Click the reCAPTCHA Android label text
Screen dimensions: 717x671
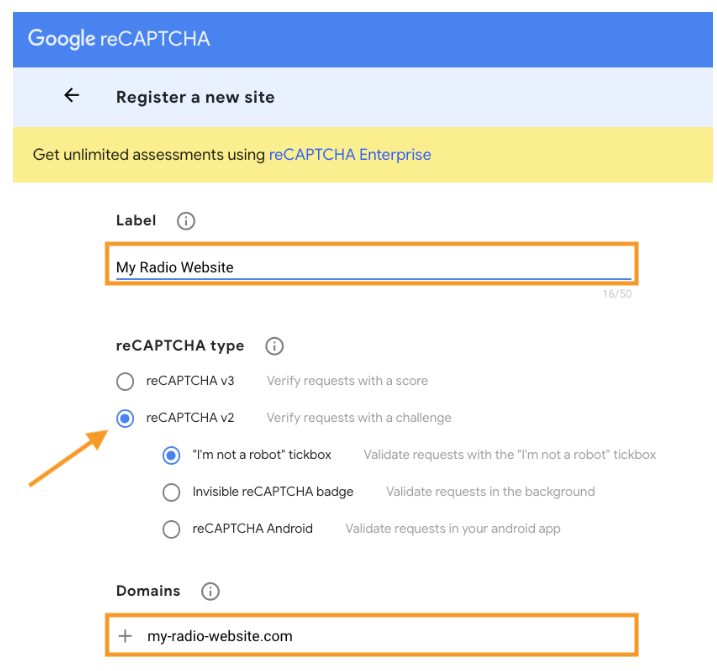coord(252,529)
